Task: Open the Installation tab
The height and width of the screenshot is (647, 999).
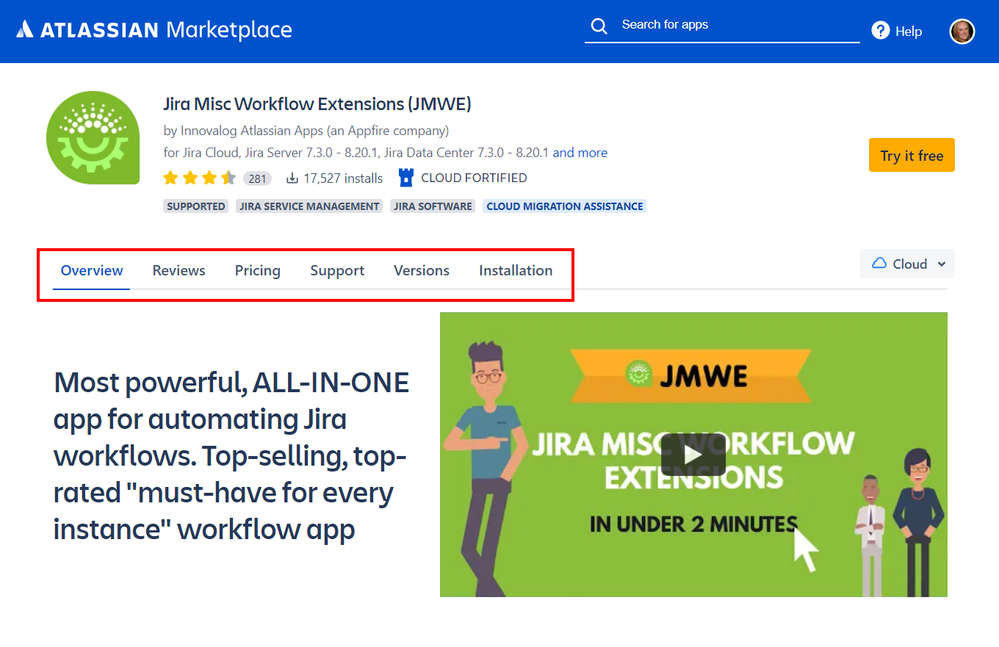Action: coord(515,271)
